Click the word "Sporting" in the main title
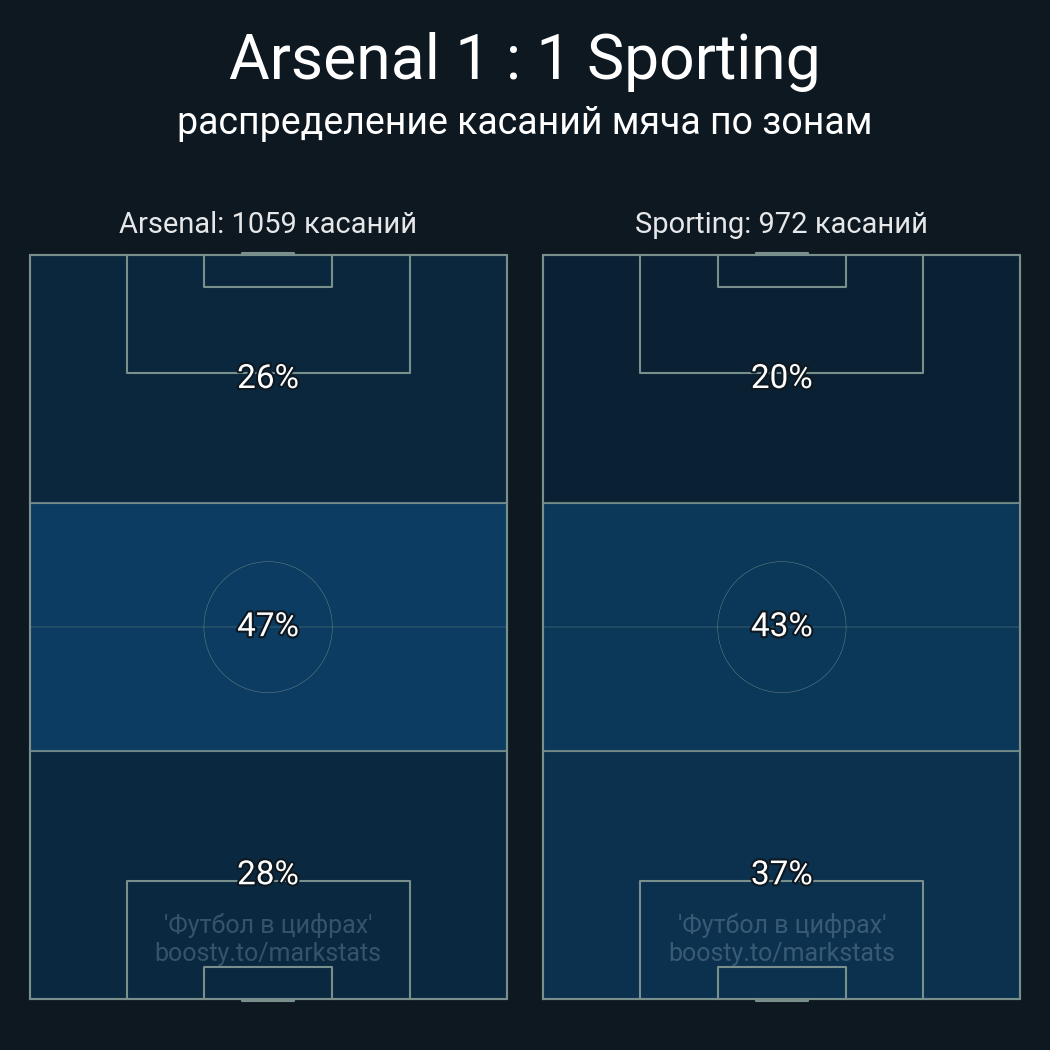The image size is (1050, 1050). tap(703, 58)
